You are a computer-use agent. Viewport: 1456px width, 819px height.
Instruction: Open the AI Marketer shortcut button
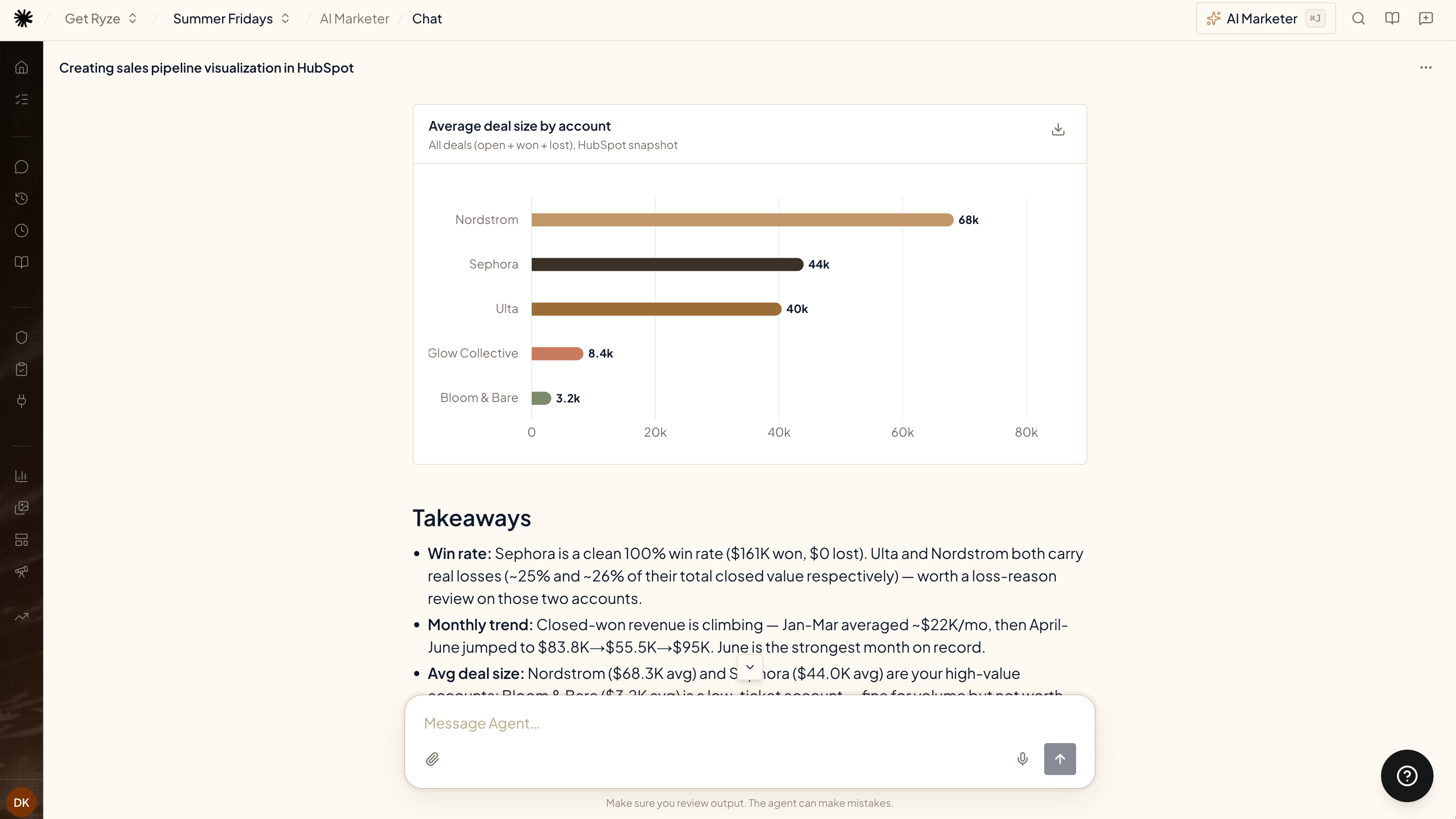click(1265, 19)
